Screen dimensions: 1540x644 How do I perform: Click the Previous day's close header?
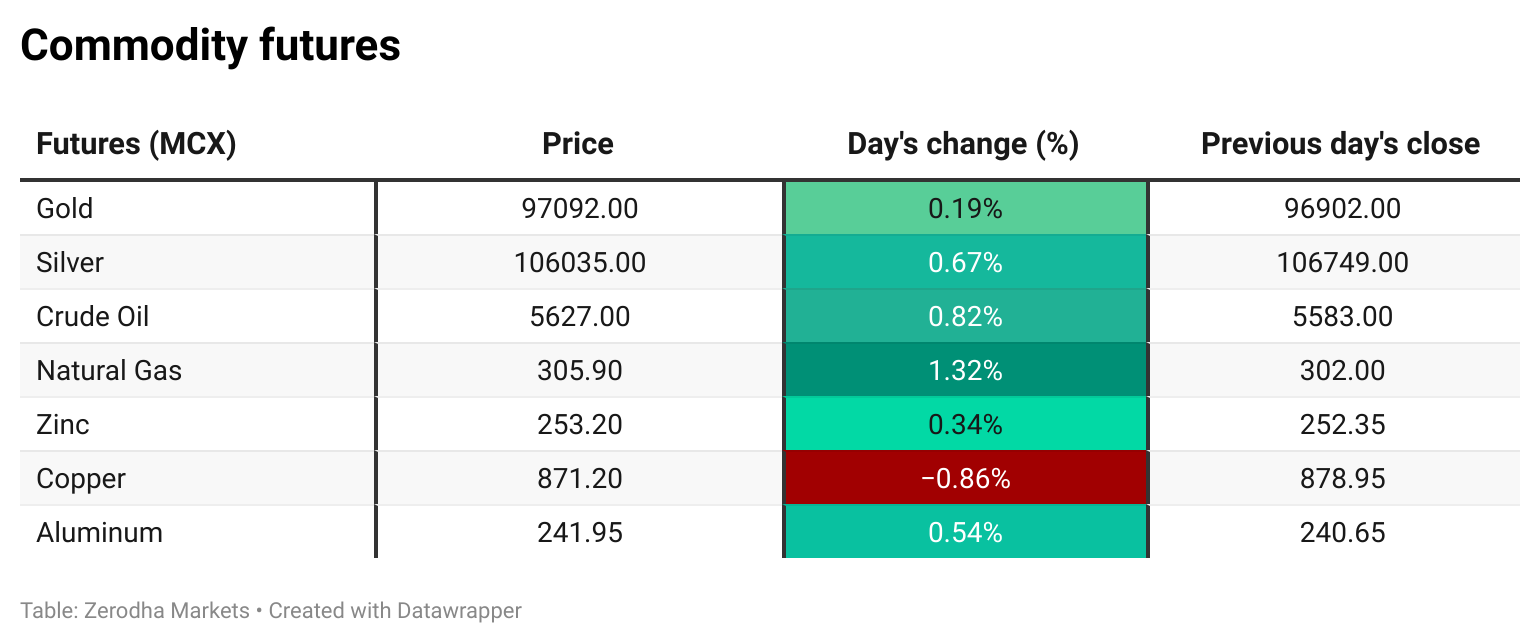tap(1340, 144)
